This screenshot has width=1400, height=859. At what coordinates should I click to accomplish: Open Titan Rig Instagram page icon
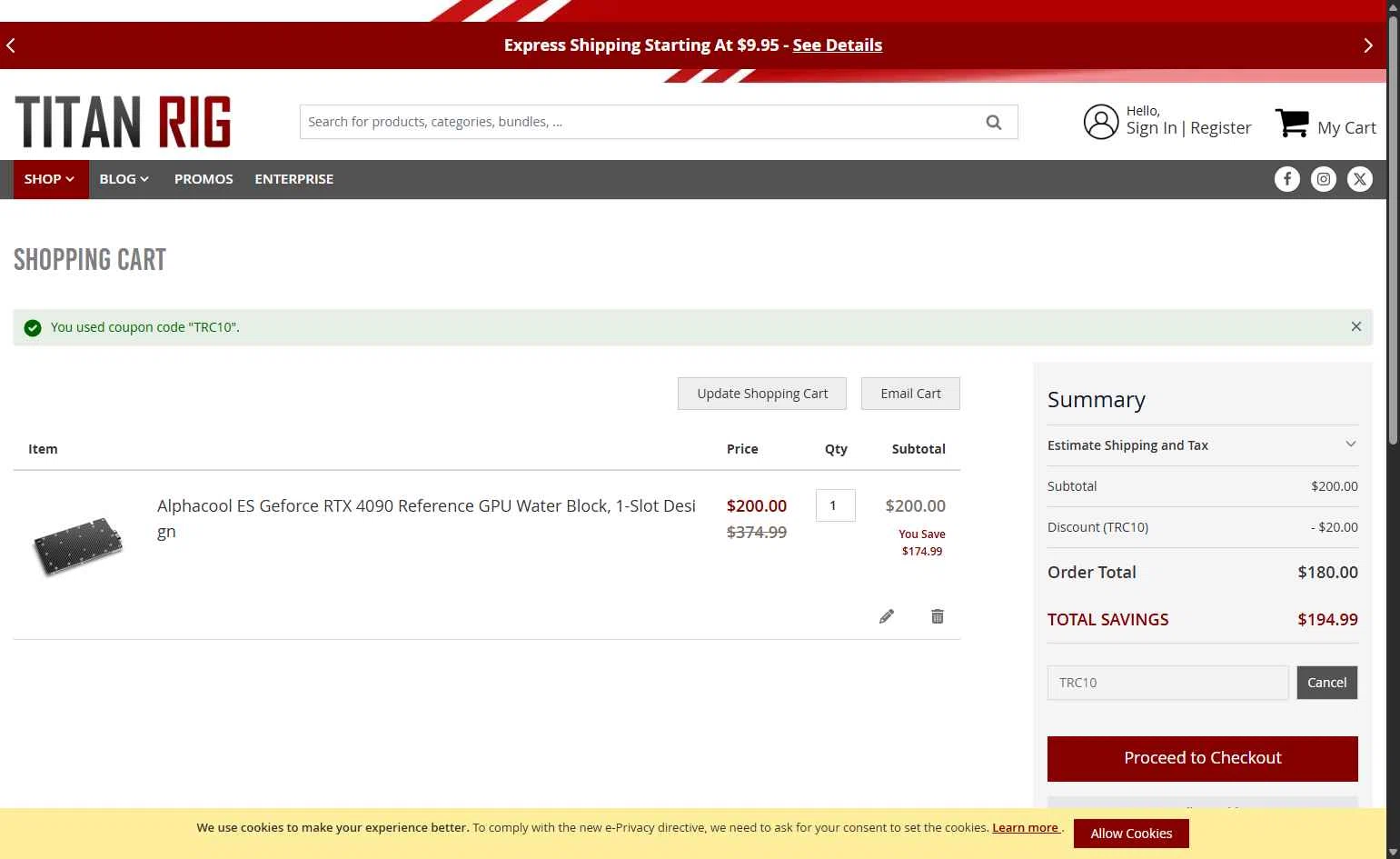coord(1323,179)
